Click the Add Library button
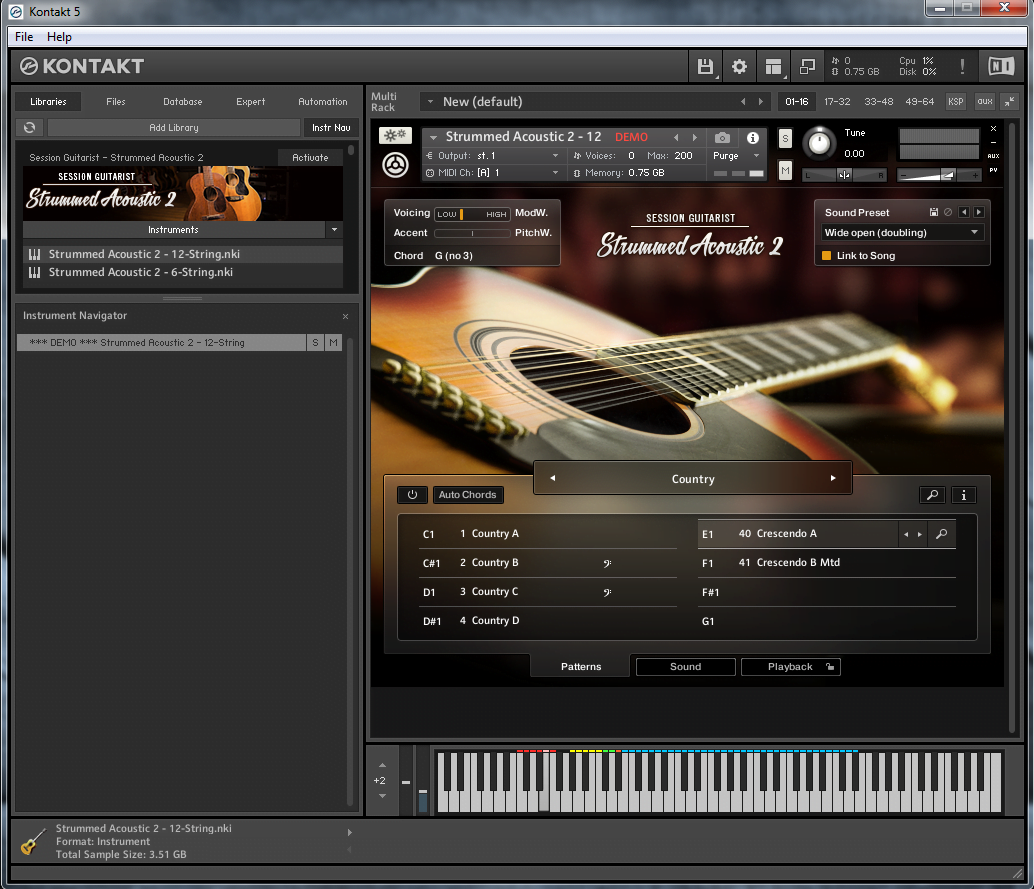The width and height of the screenshot is (1034, 889). click(x=173, y=127)
